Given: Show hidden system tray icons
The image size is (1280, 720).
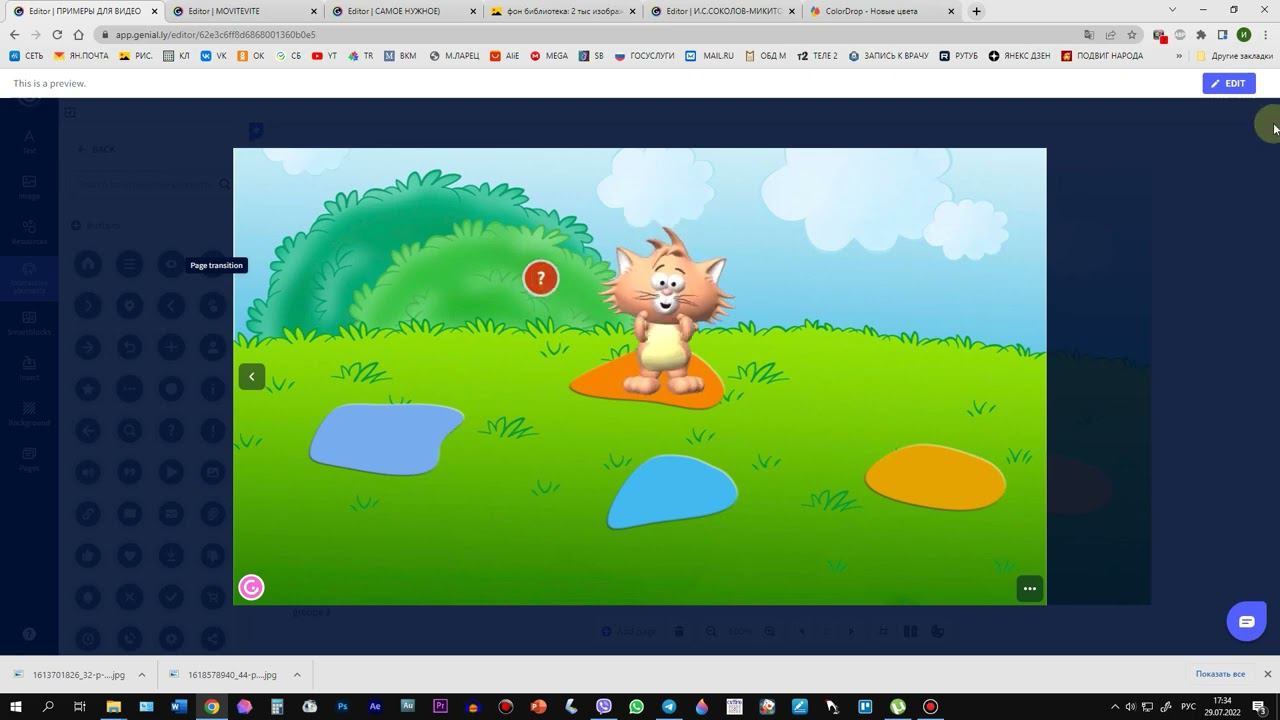Looking at the screenshot, I should click(x=1115, y=707).
